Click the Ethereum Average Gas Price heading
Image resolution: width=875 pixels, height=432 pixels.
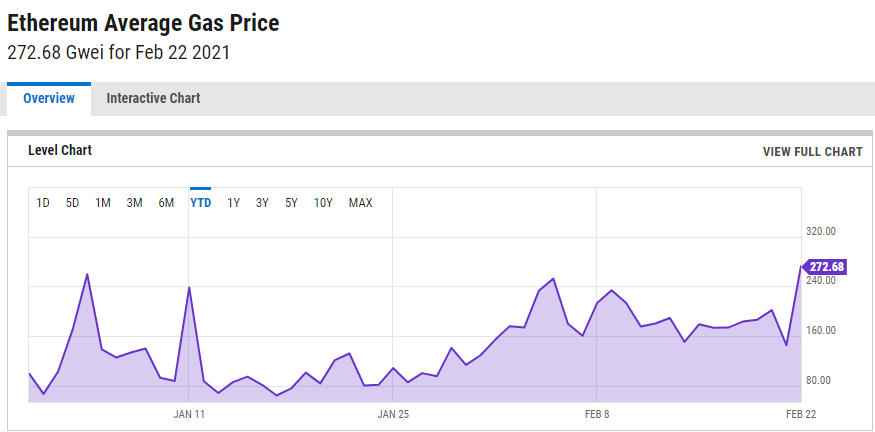[143, 23]
